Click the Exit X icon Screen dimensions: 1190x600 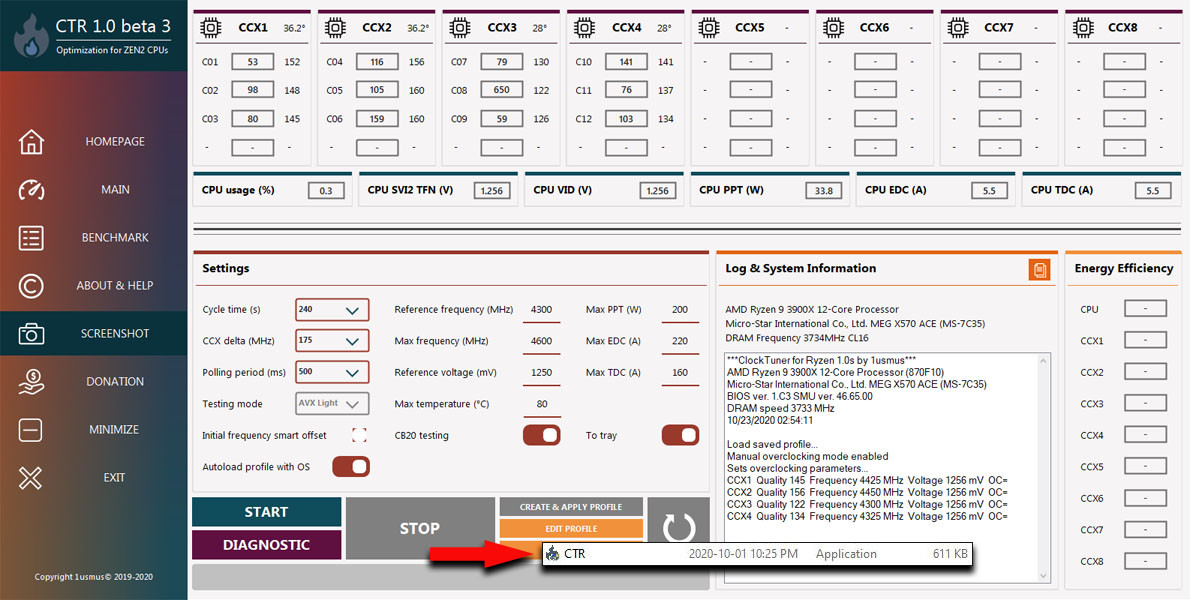click(31, 478)
